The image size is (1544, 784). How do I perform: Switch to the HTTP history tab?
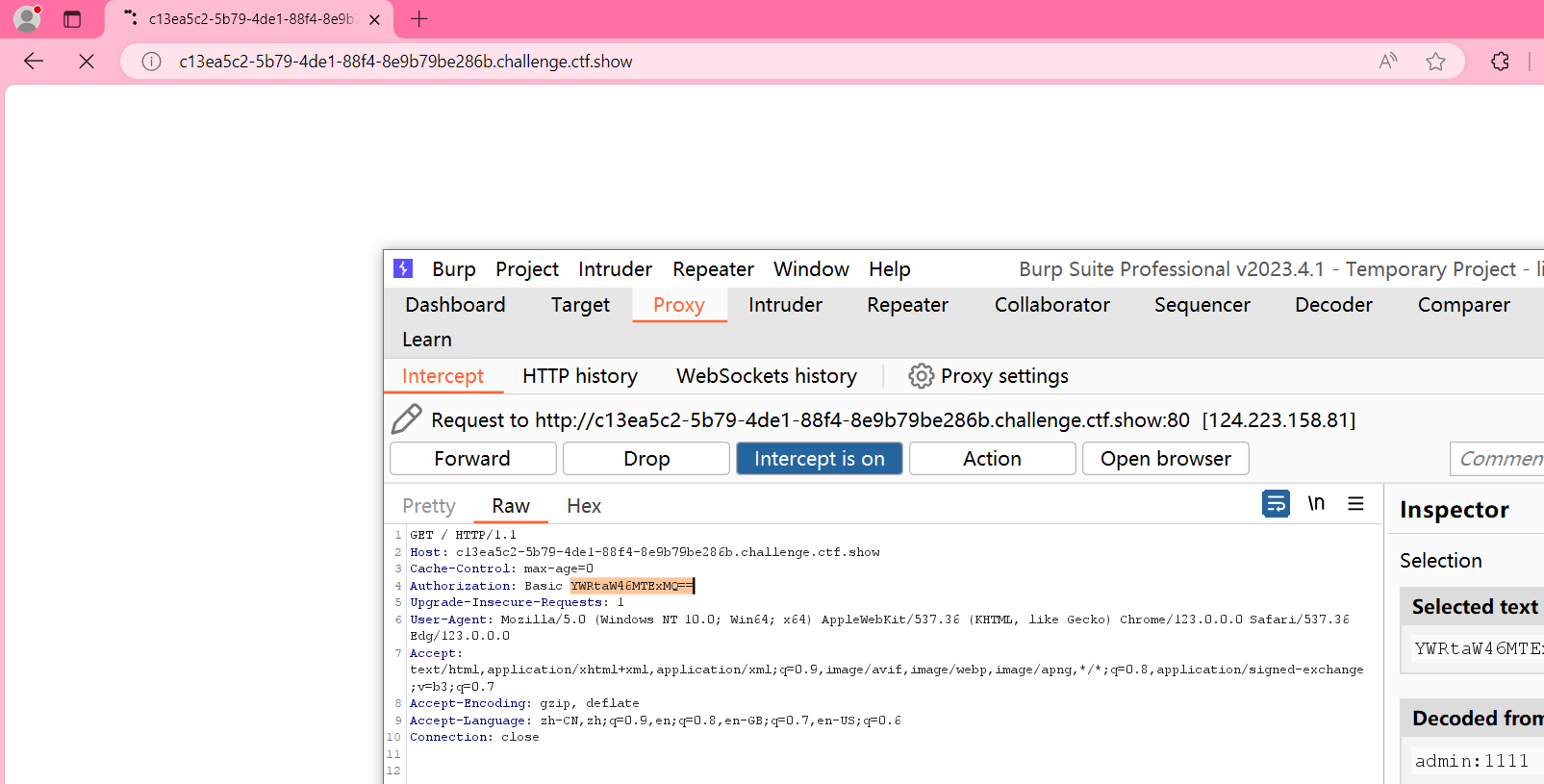coord(579,376)
